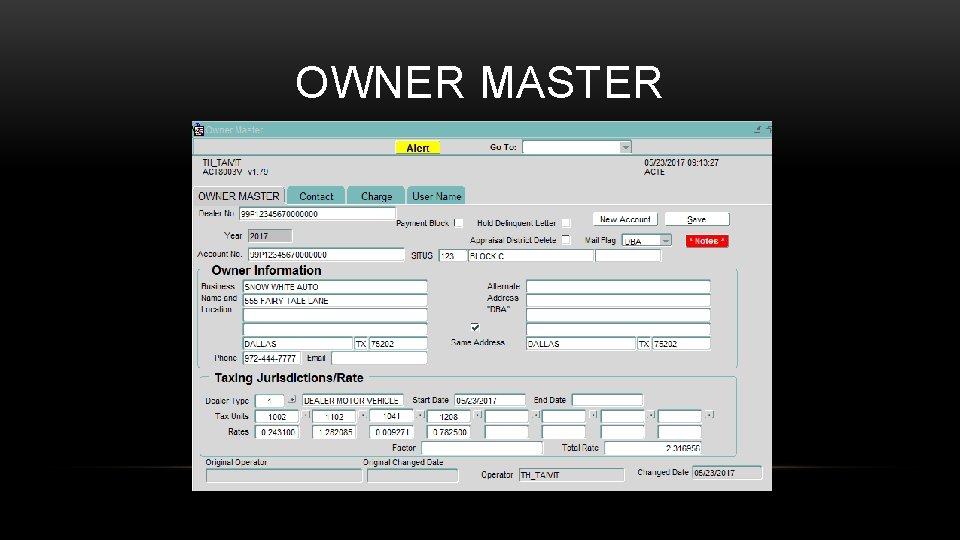Open the Go To dropdown list
960x540 pixels.
tap(624, 148)
